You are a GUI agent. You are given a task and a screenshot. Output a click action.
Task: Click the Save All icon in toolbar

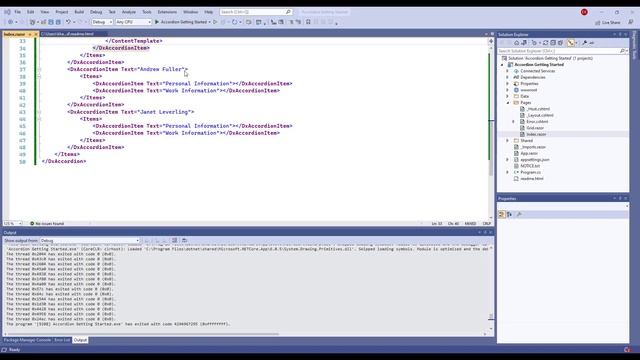(x=58, y=22)
